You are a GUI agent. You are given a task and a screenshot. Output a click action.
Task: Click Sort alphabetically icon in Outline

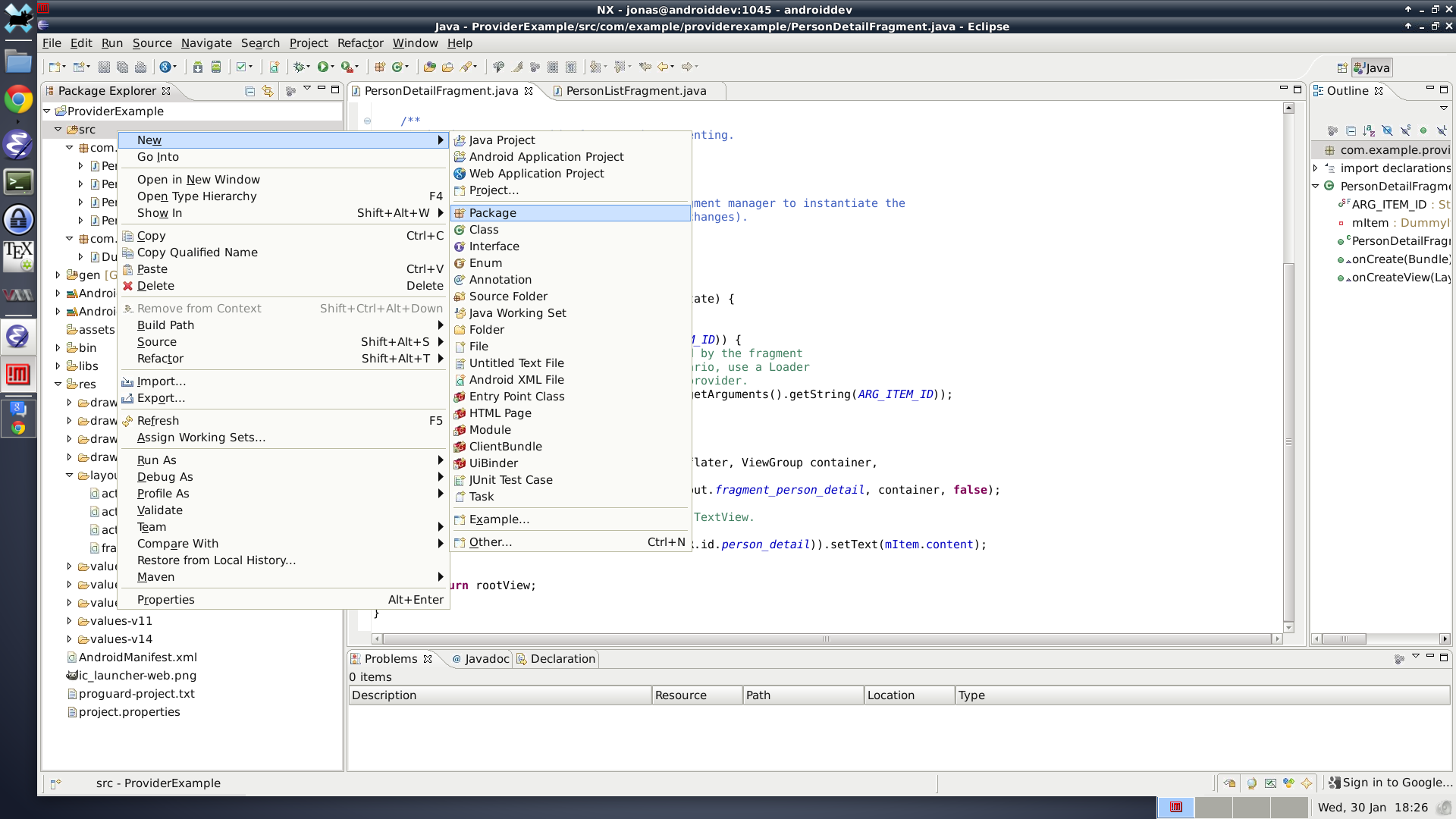(1369, 130)
